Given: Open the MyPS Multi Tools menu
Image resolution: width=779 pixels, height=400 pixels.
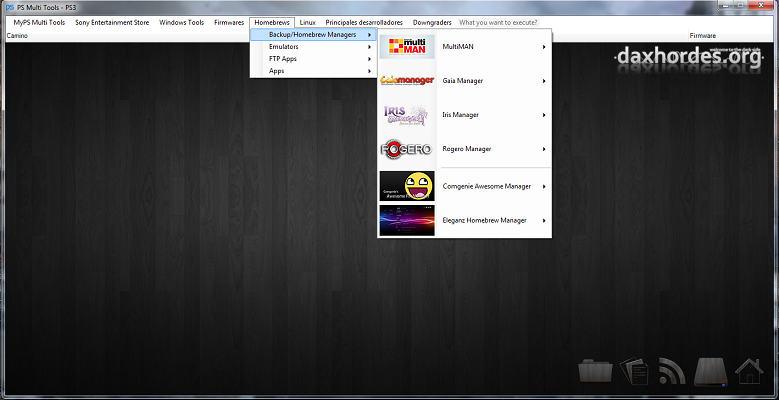Looking at the screenshot, I should point(39,22).
